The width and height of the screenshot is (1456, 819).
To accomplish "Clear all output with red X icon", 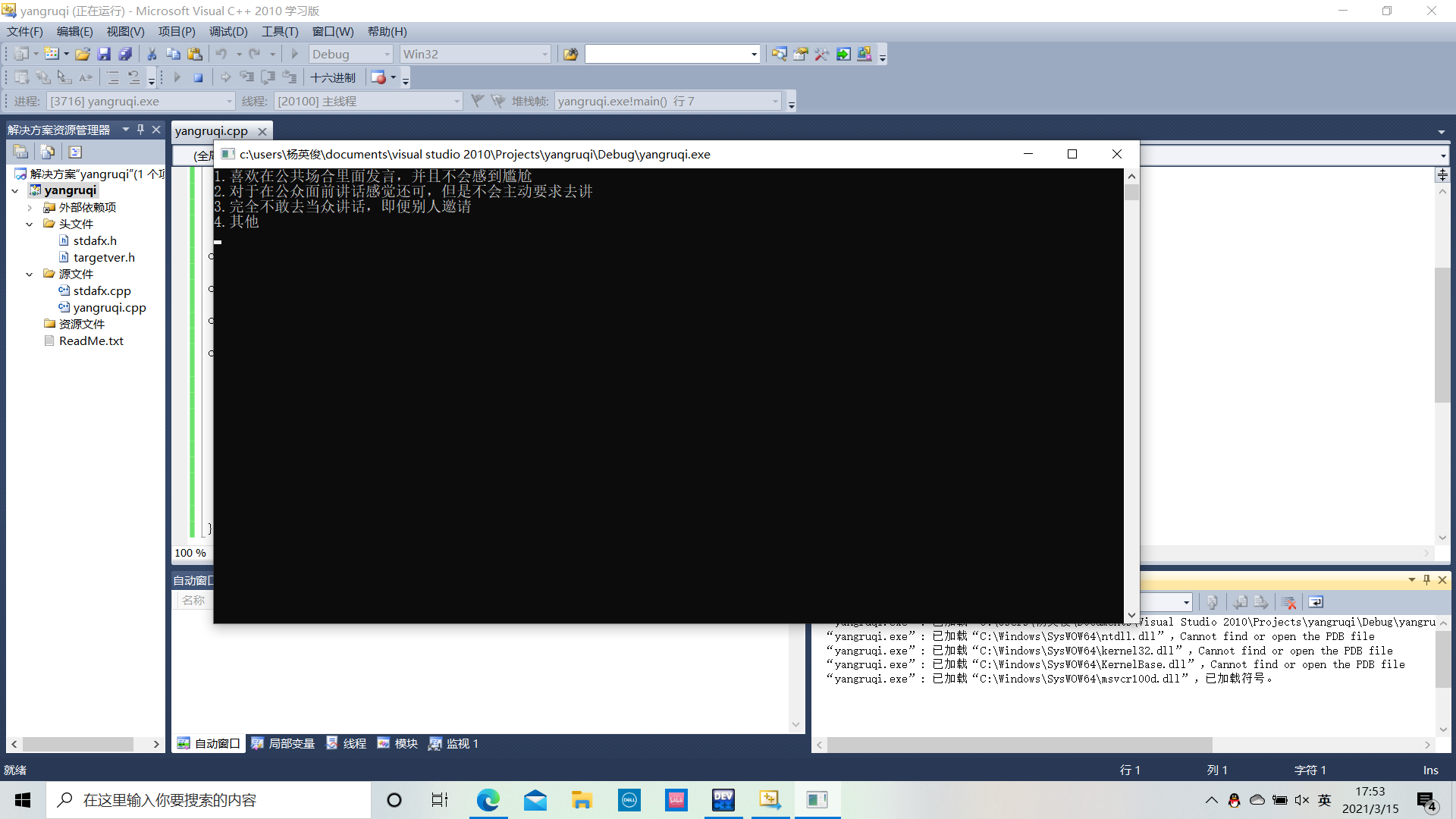I will pos(1288,602).
